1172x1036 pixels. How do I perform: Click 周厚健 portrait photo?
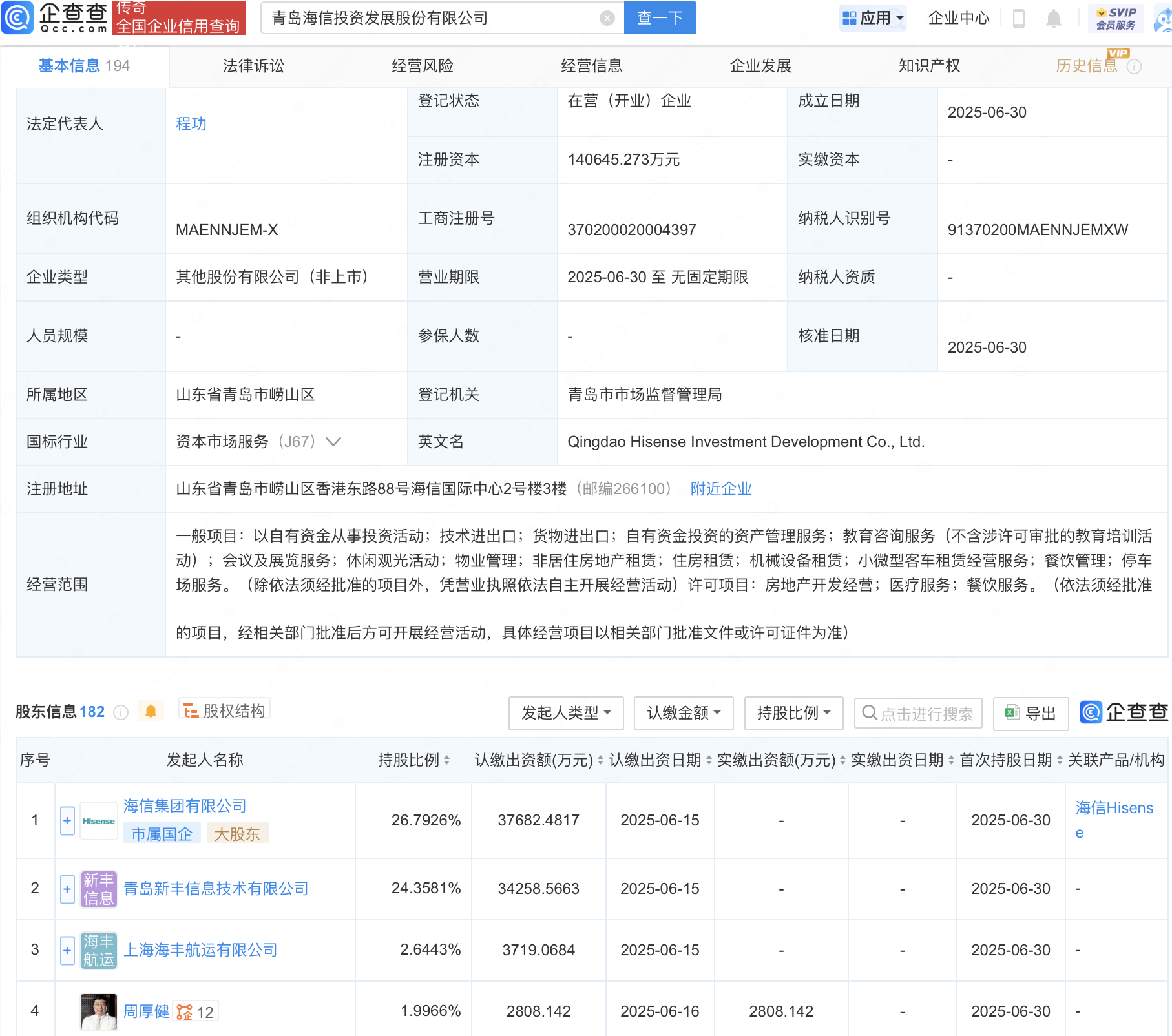pyautogui.click(x=98, y=1011)
